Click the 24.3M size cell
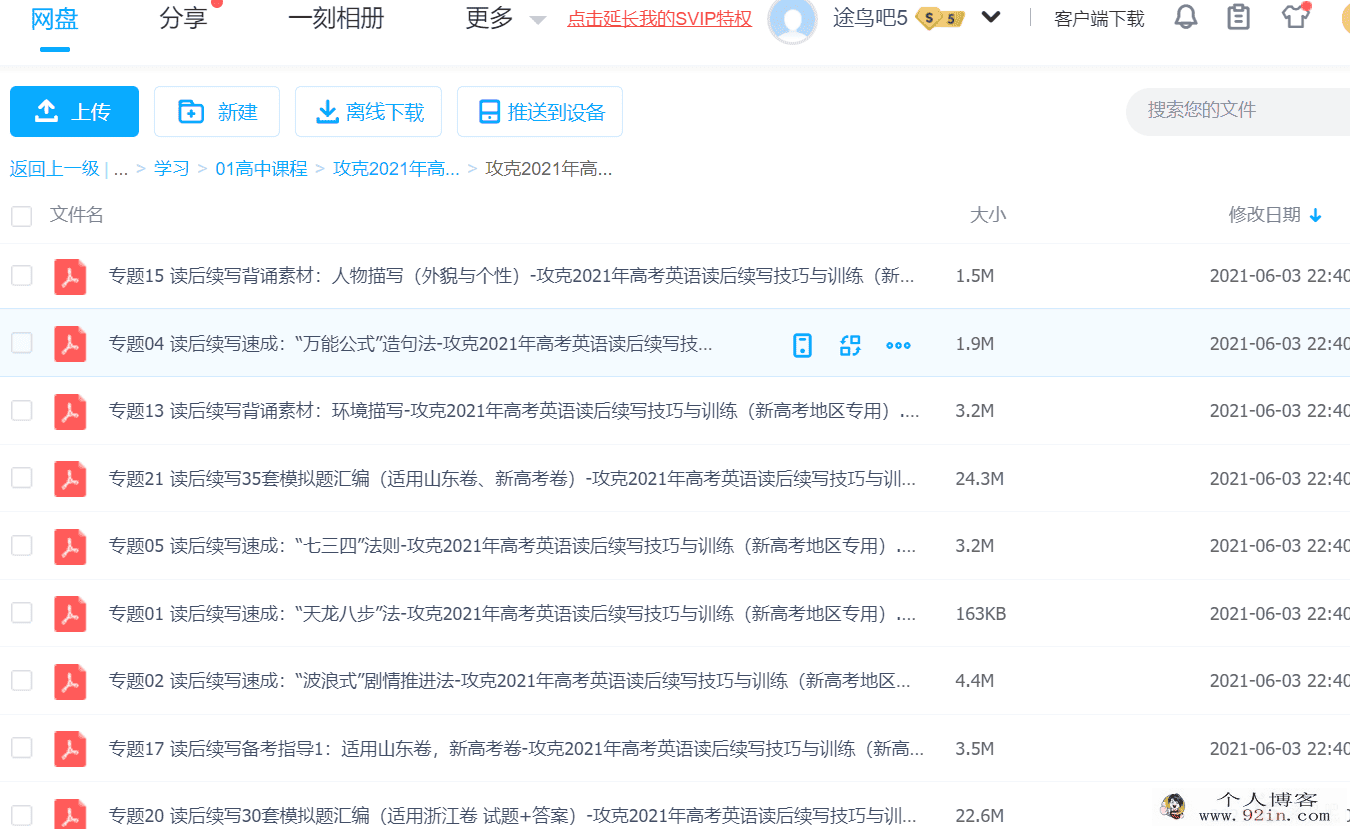This screenshot has height=829, width=1350. [x=980, y=479]
